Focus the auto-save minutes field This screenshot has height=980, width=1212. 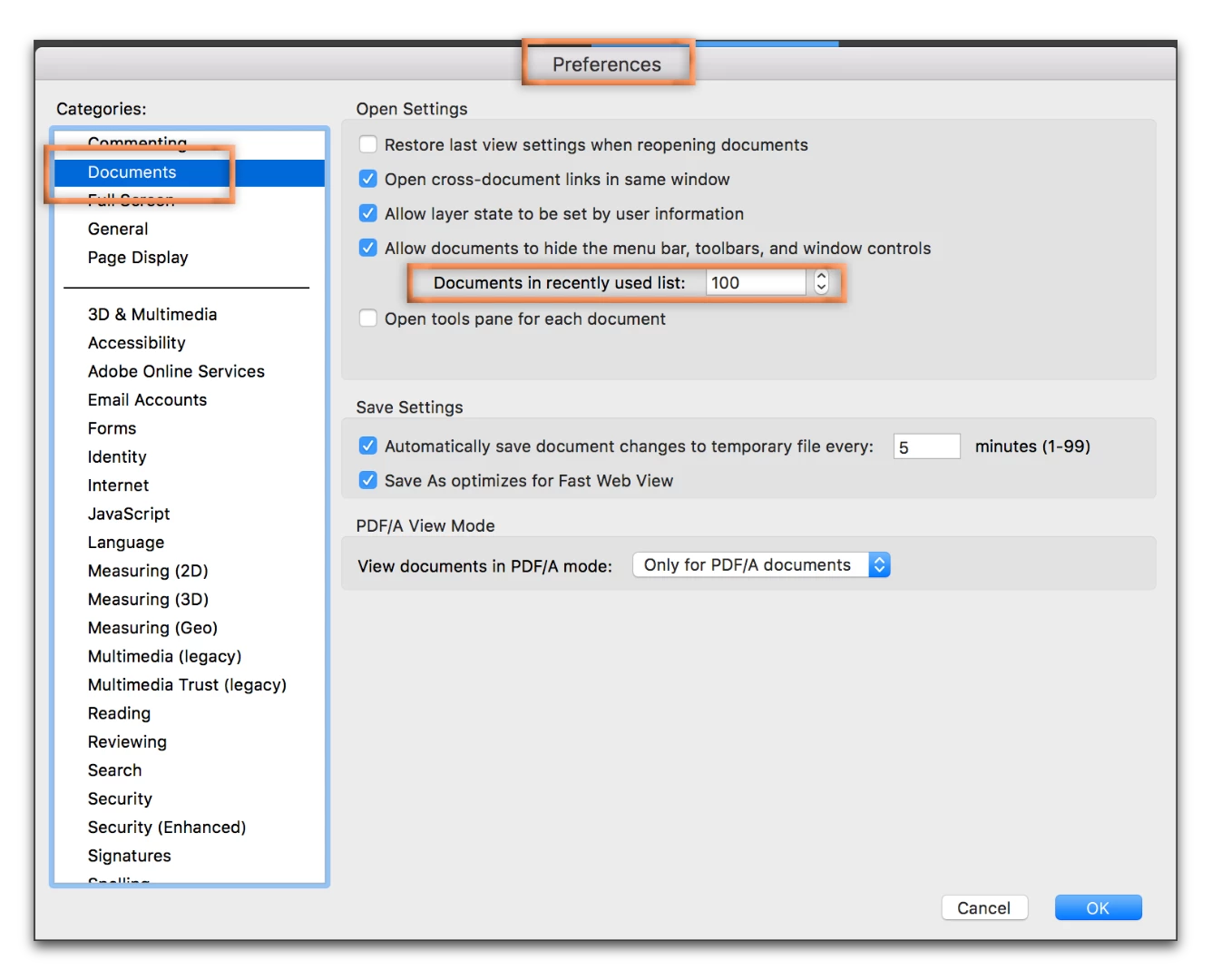click(x=926, y=446)
